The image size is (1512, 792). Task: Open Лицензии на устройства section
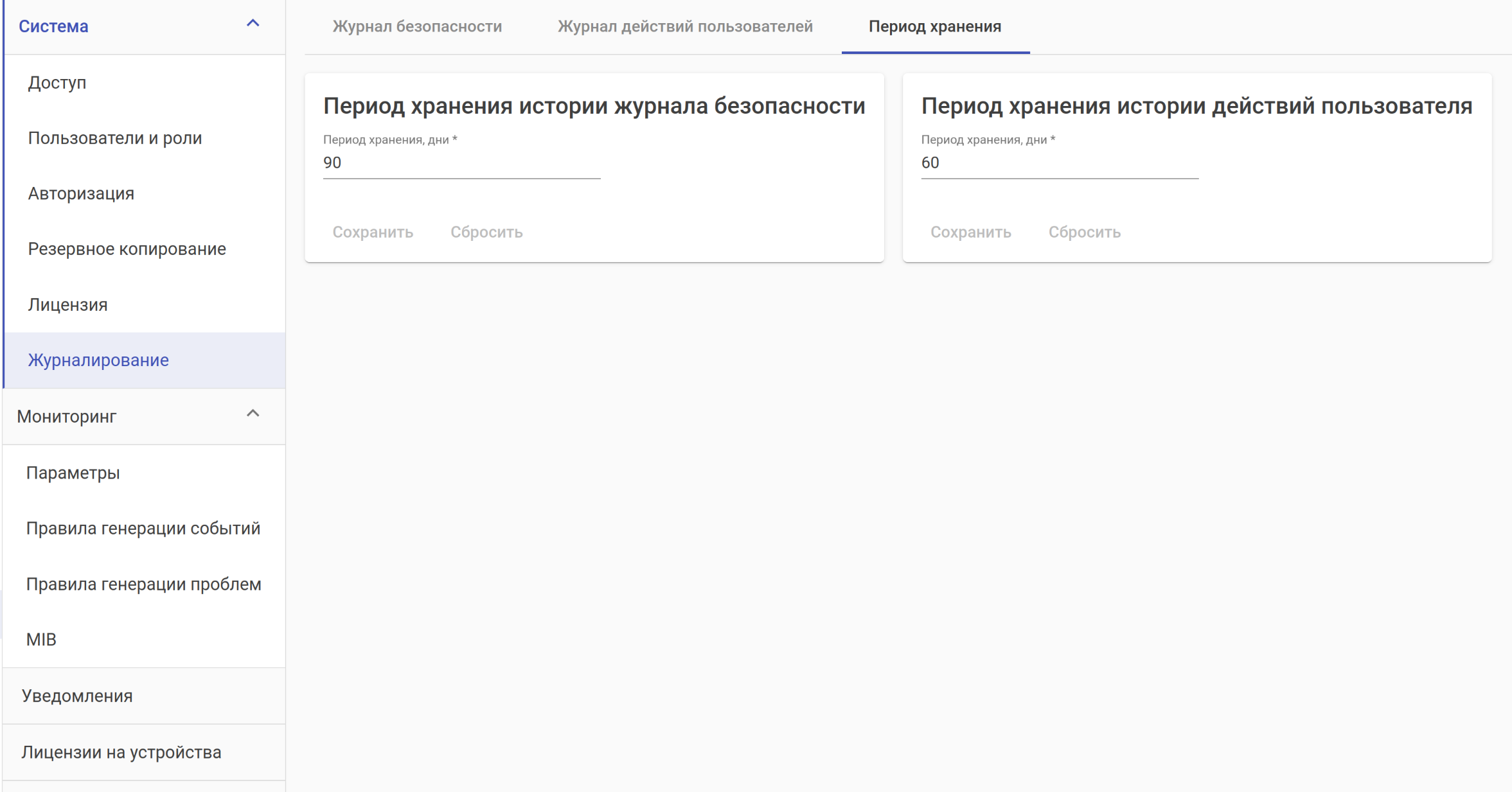121,752
